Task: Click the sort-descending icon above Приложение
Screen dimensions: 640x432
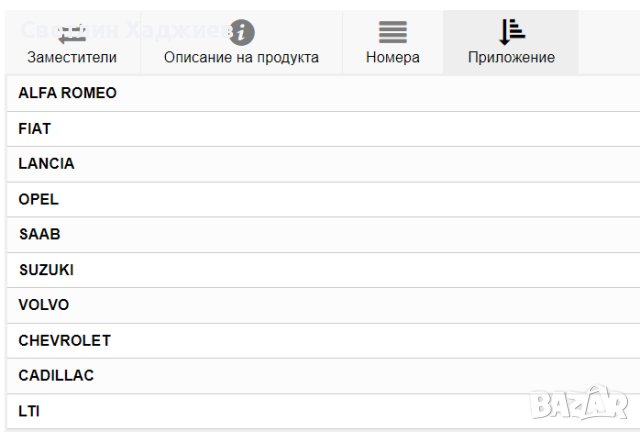Action: [x=511, y=32]
